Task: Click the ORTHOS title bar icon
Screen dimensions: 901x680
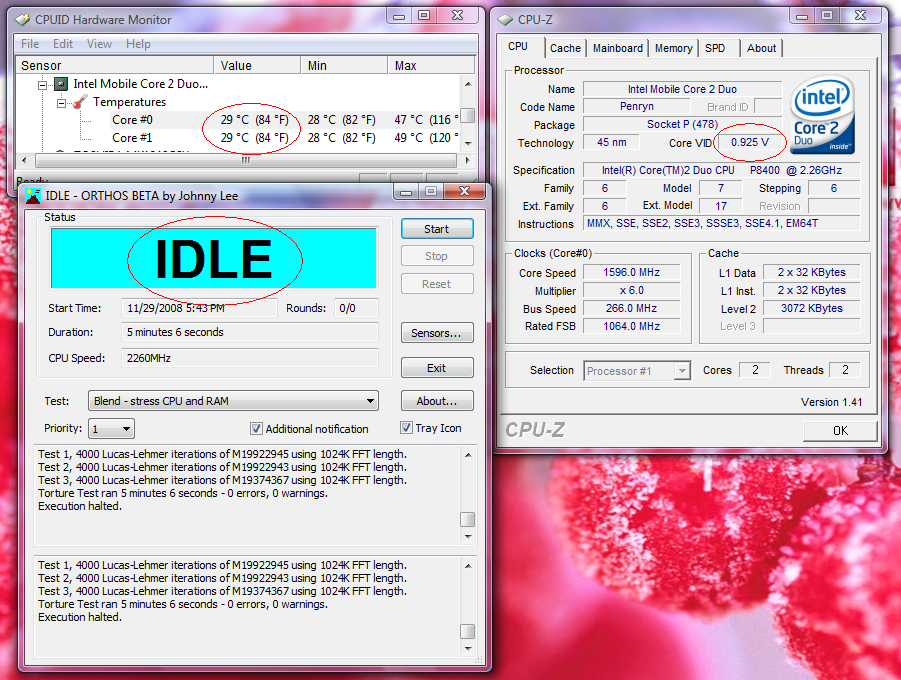Action: pyautogui.click(x=33, y=196)
